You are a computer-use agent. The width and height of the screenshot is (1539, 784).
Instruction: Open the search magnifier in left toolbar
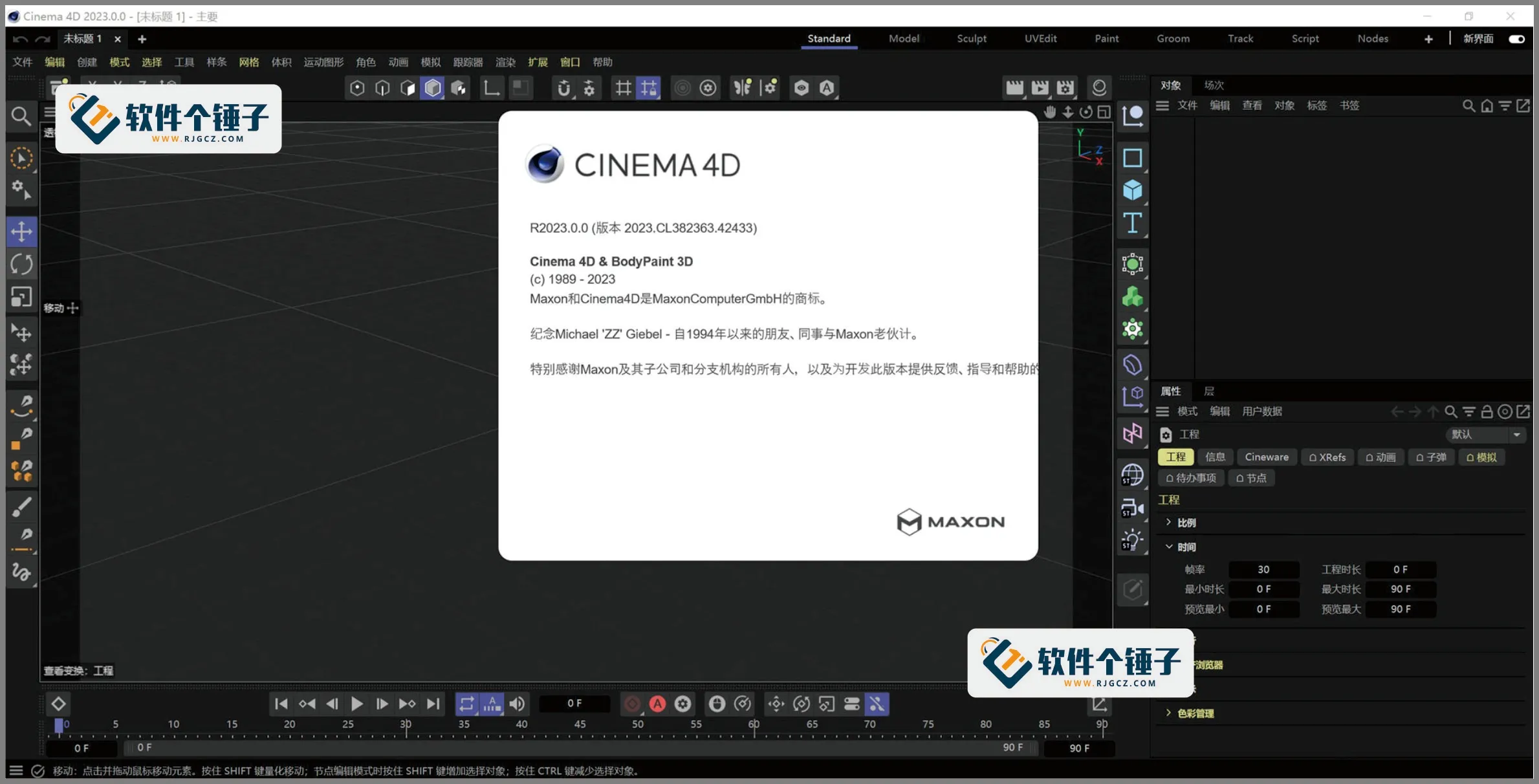(x=21, y=116)
